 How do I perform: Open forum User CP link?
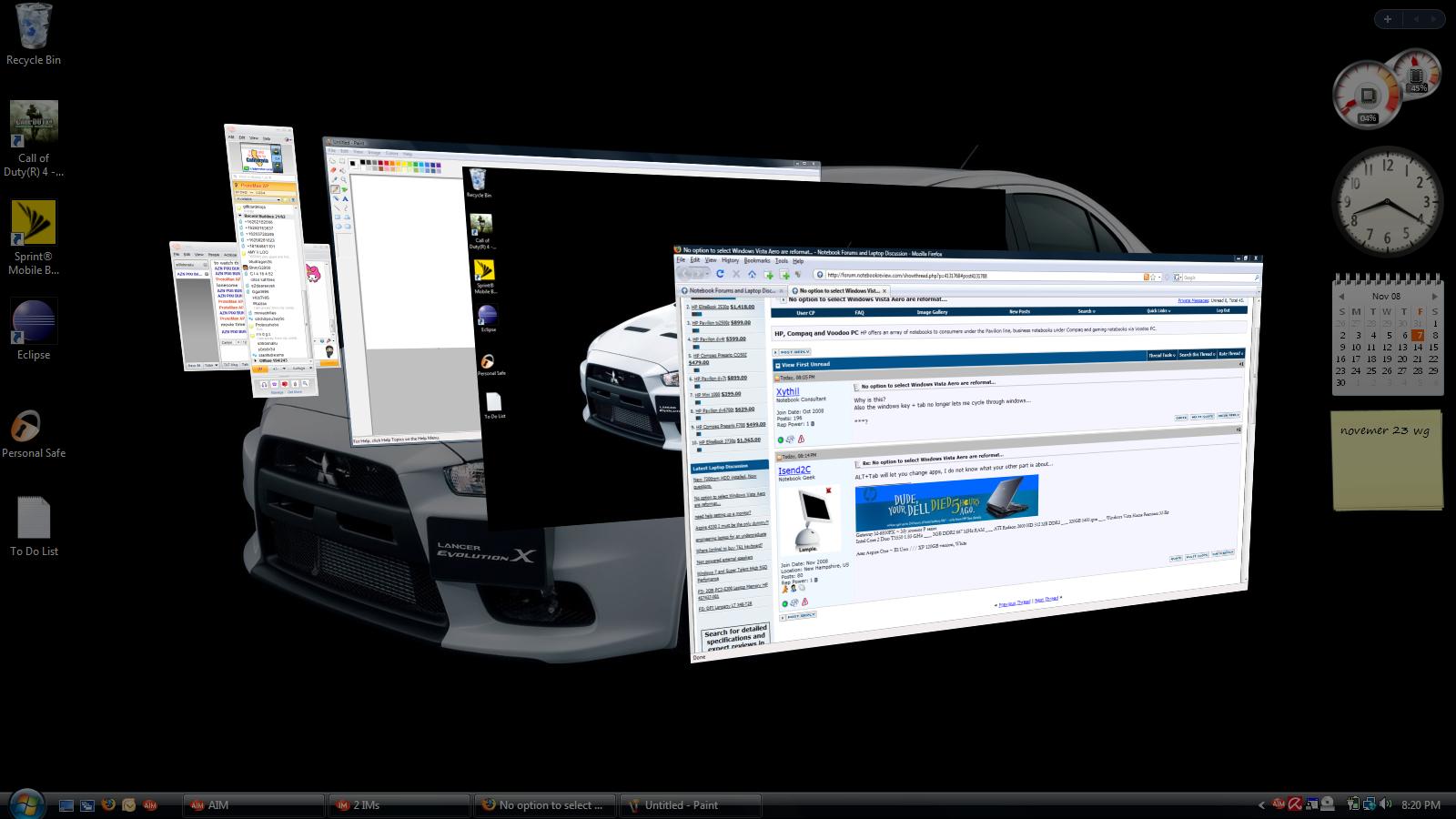[x=805, y=312]
